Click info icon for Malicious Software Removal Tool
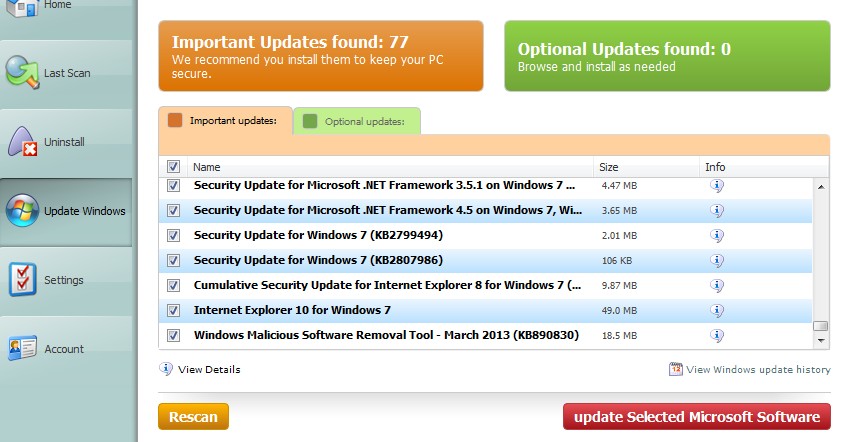 coord(716,335)
